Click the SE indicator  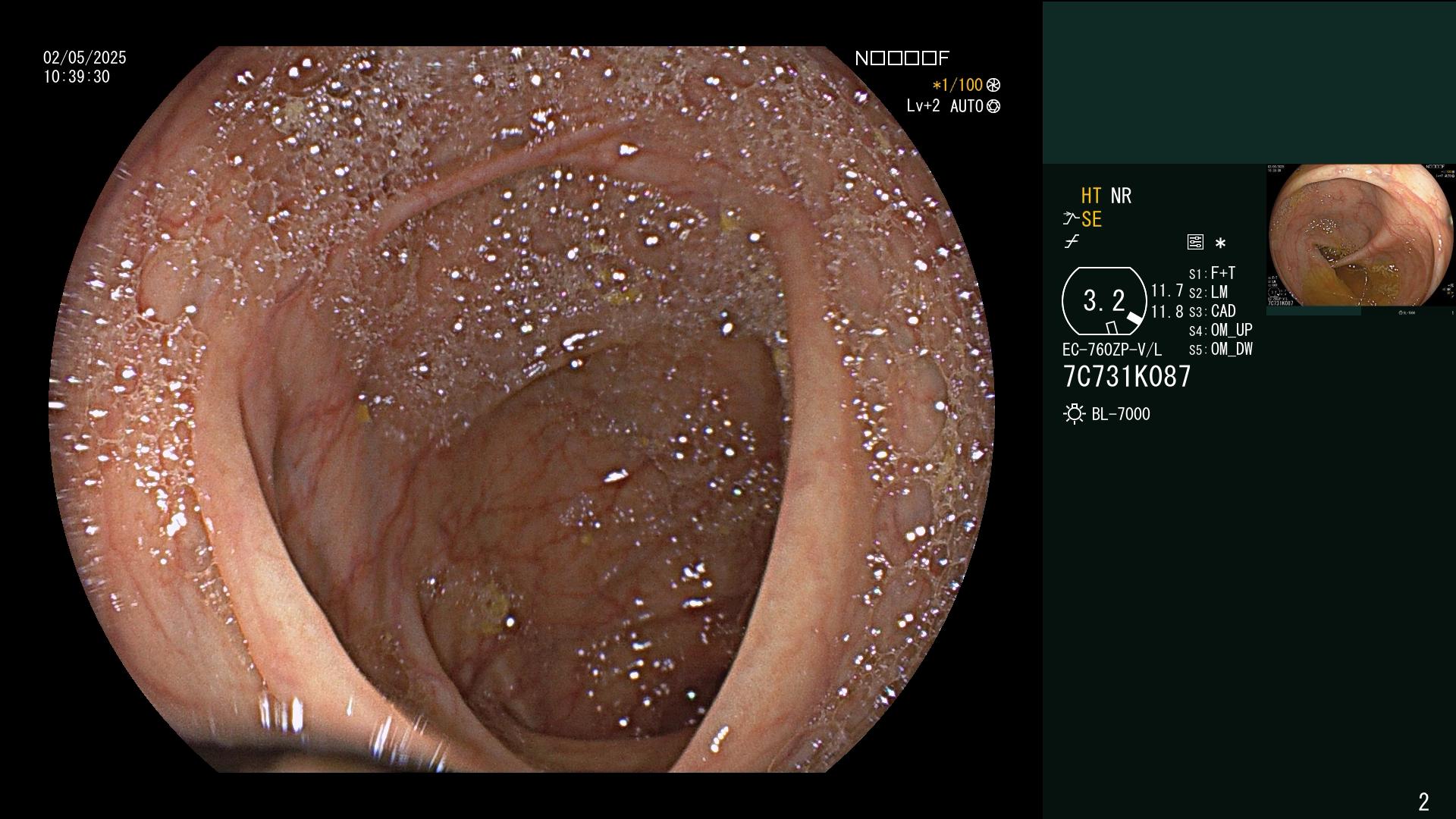coord(1091,219)
